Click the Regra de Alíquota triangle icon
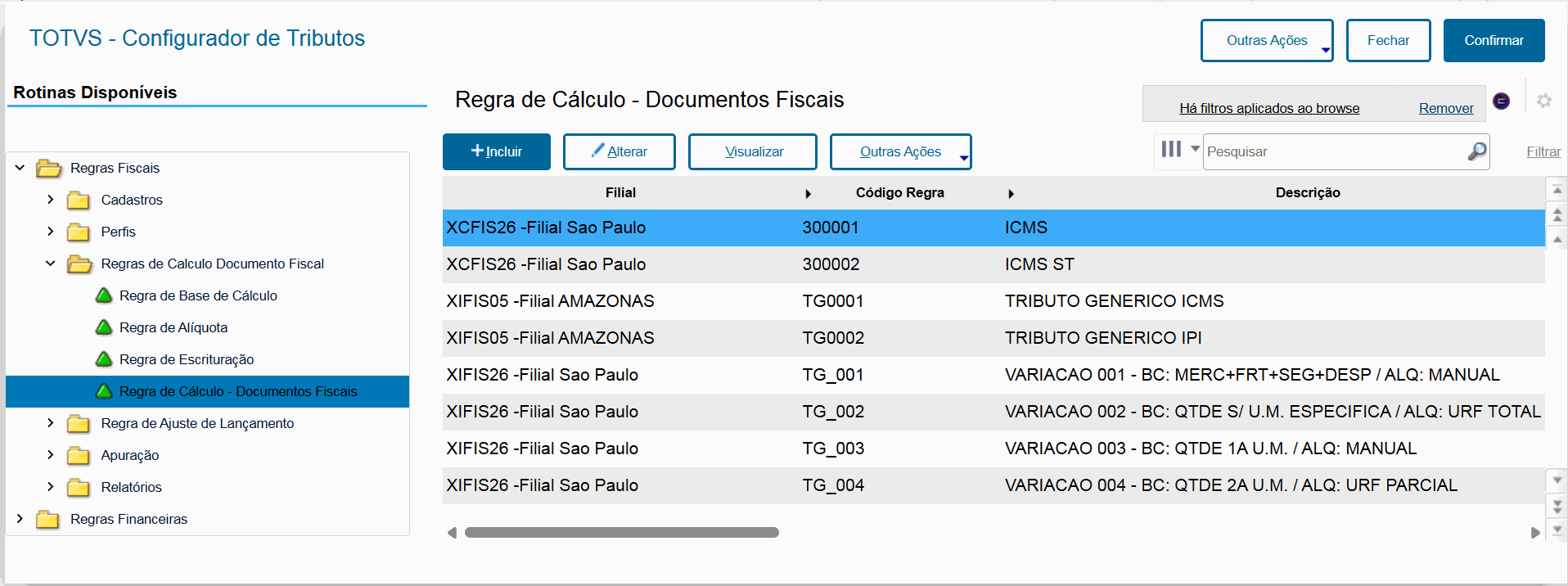The image size is (1568, 586). [x=104, y=327]
